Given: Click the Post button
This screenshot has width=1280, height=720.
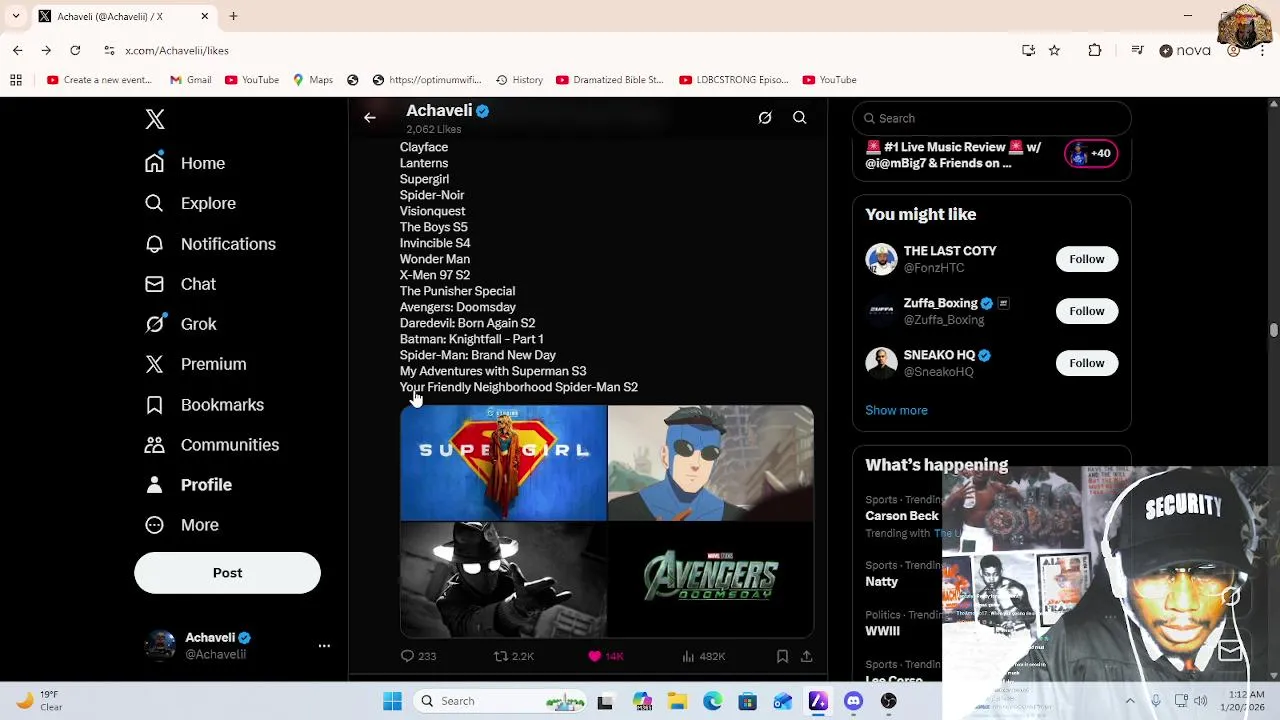Looking at the screenshot, I should click(x=227, y=573).
